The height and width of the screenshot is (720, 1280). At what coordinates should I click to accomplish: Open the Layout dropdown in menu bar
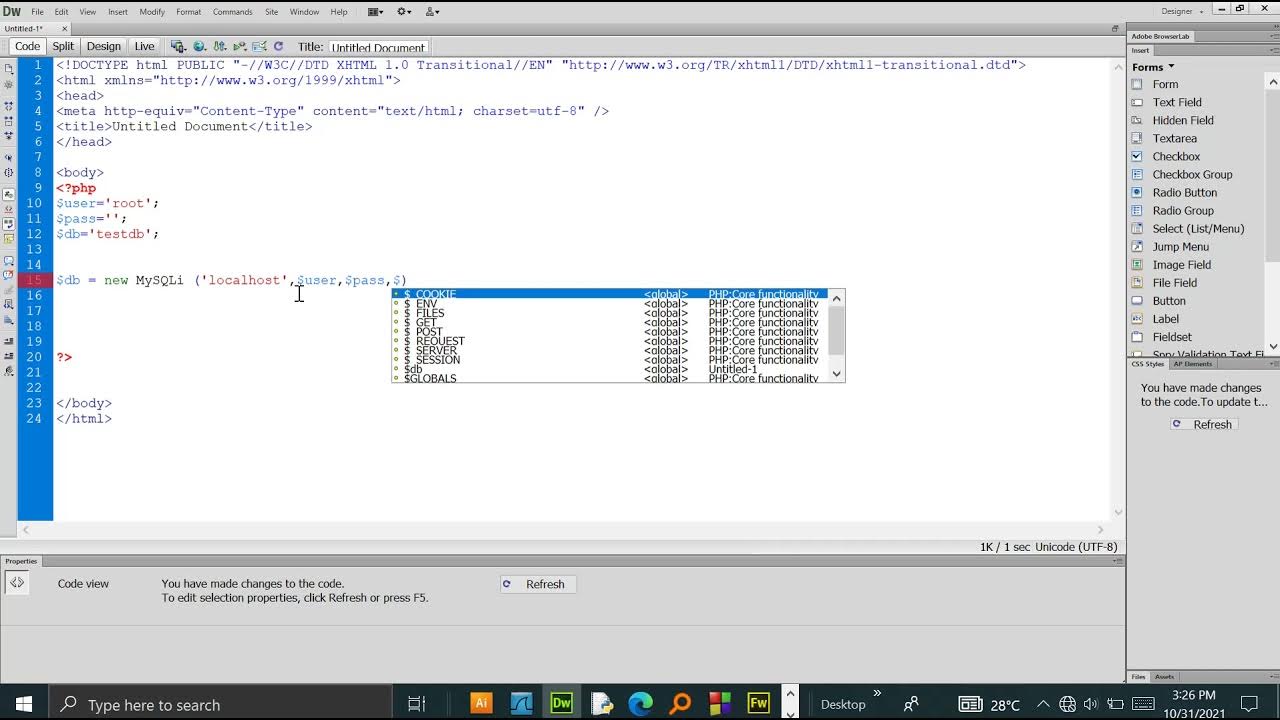coord(376,12)
